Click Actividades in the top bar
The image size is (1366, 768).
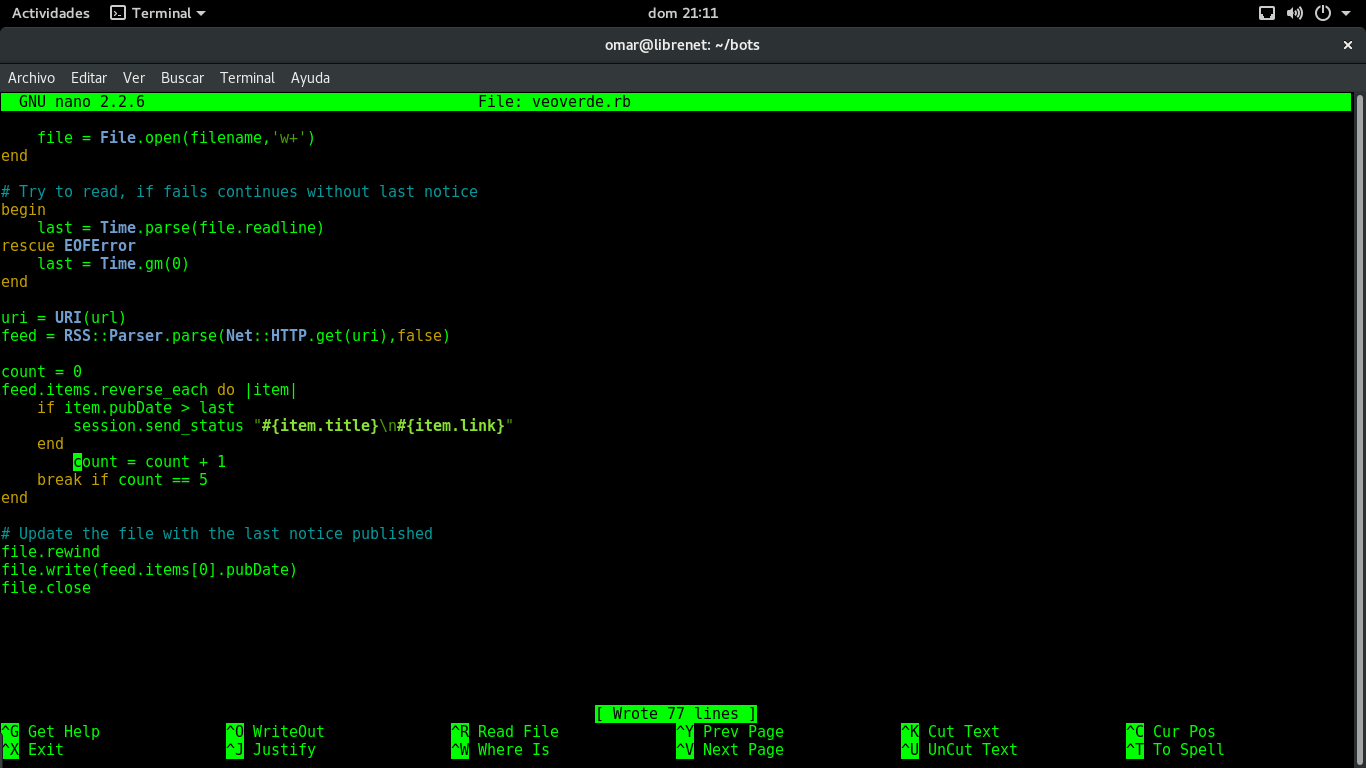click(x=51, y=13)
